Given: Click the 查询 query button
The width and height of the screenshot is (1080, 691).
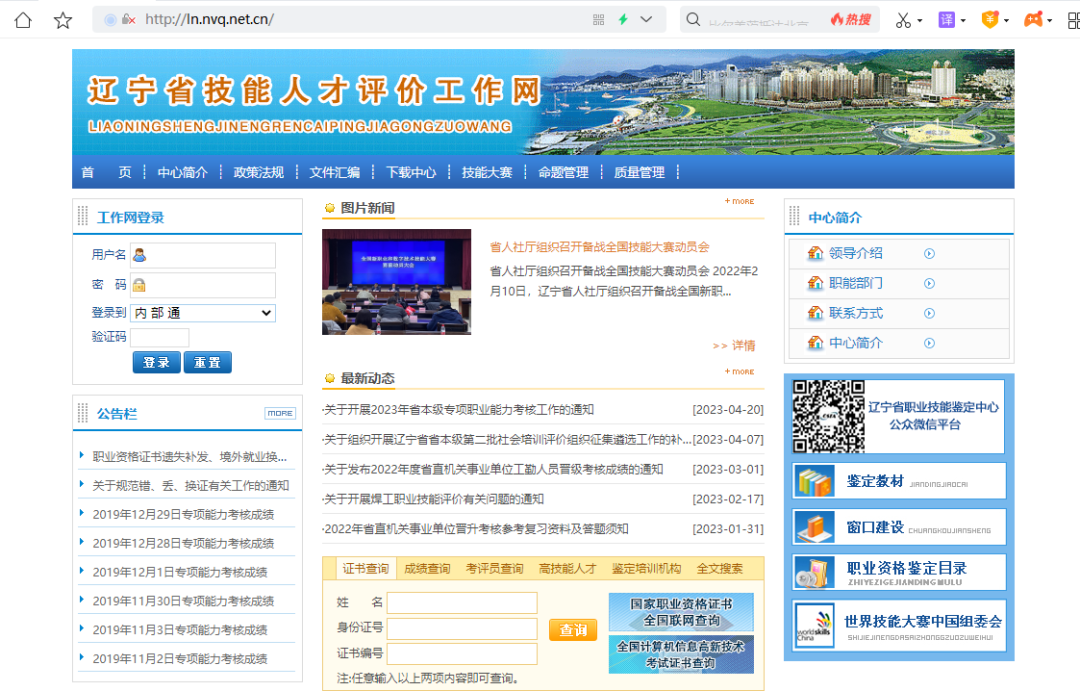Looking at the screenshot, I should [572, 630].
